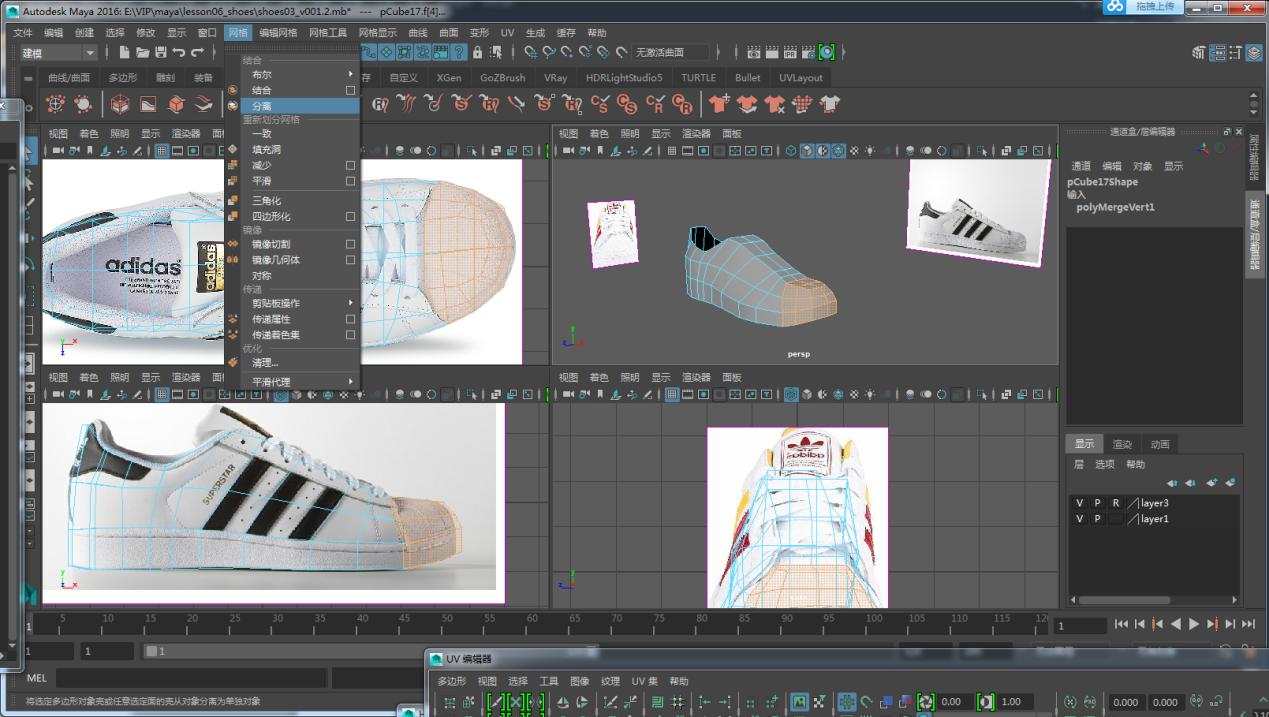Click the green-highlighted Hypershade sphere icon
This screenshot has height=717, width=1269.
(x=826, y=52)
